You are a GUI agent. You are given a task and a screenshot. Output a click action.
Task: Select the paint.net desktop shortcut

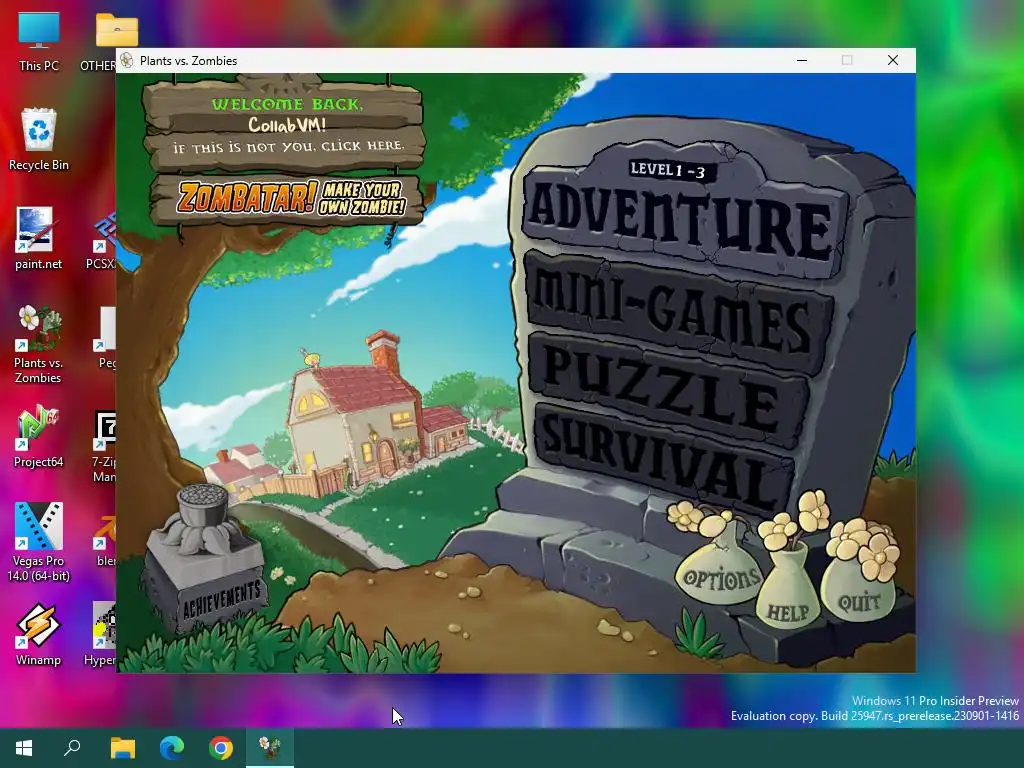(39, 239)
